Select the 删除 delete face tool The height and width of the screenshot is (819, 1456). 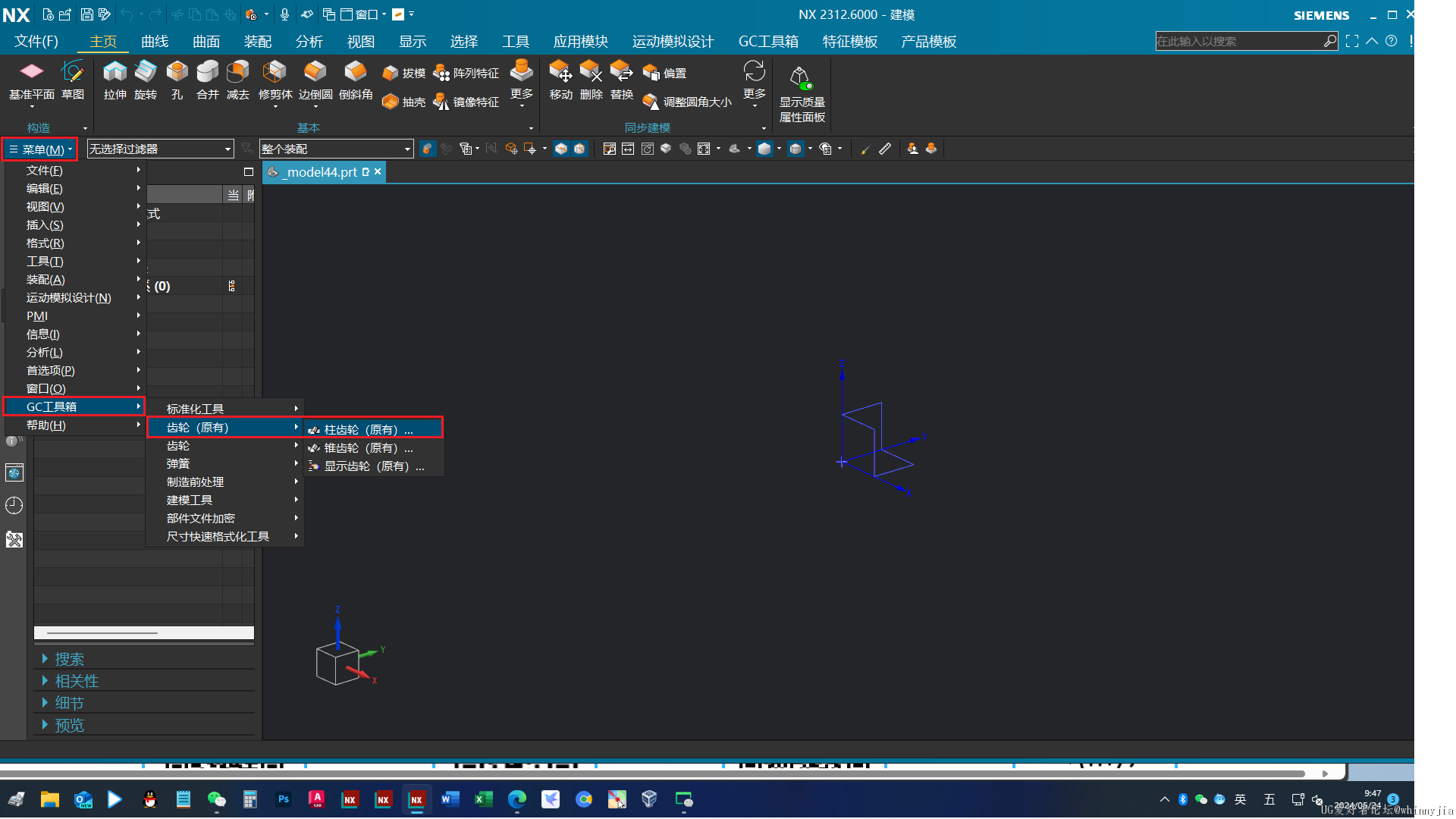pos(591,80)
